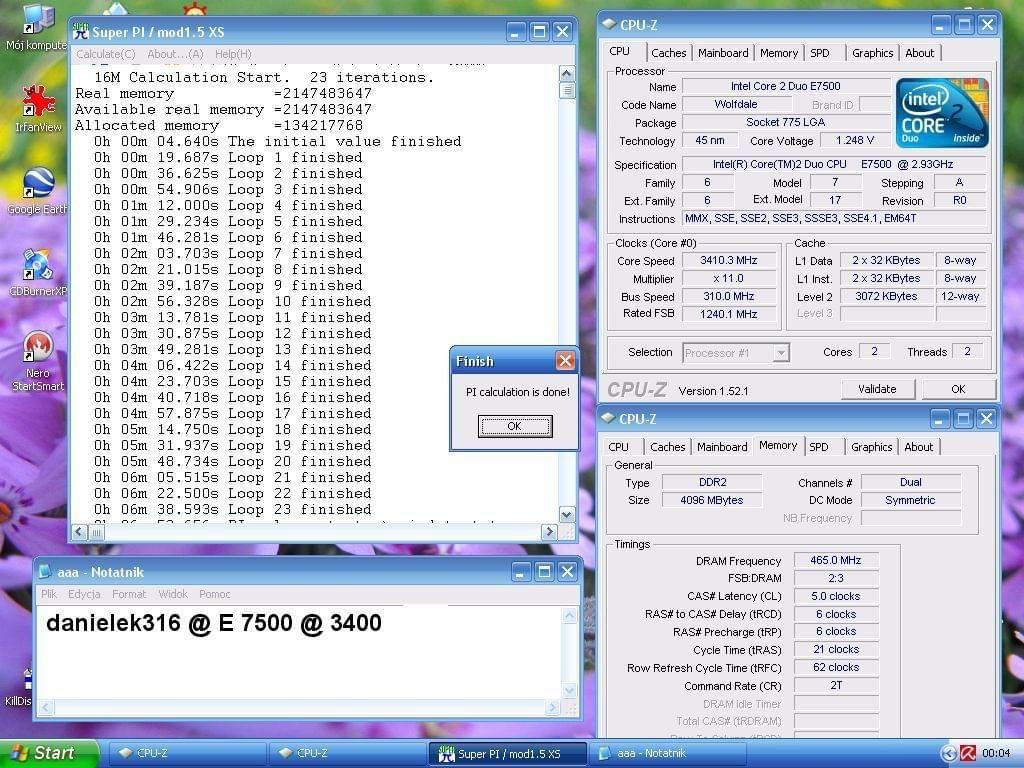The width and height of the screenshot is (1024, 768).
Task: Launch the CDBurnerXP desktop shortcut
Action: click(x=37, y=273)
